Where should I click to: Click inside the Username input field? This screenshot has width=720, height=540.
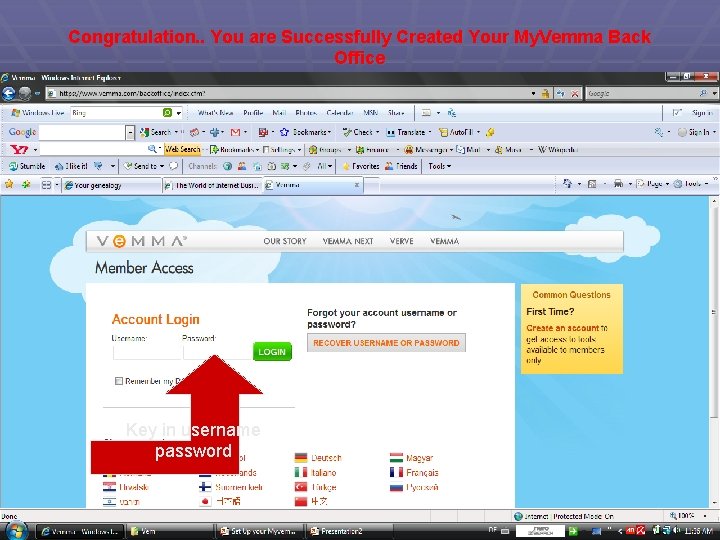pos(147,352)
